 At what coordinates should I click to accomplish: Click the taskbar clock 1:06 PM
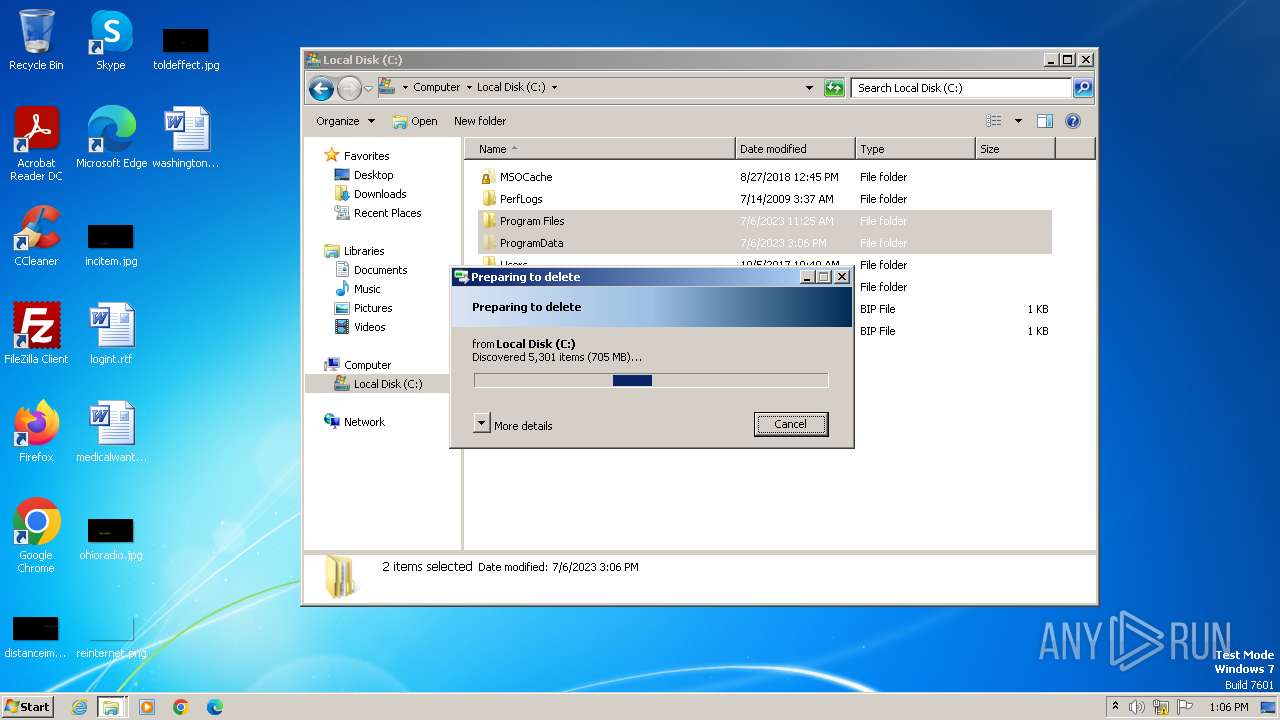(1228, 707)
